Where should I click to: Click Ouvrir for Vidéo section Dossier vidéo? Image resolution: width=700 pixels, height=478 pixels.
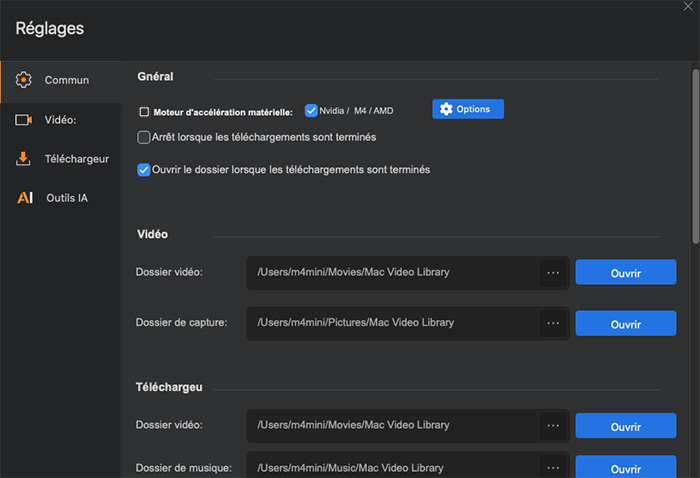click(625, 273)
